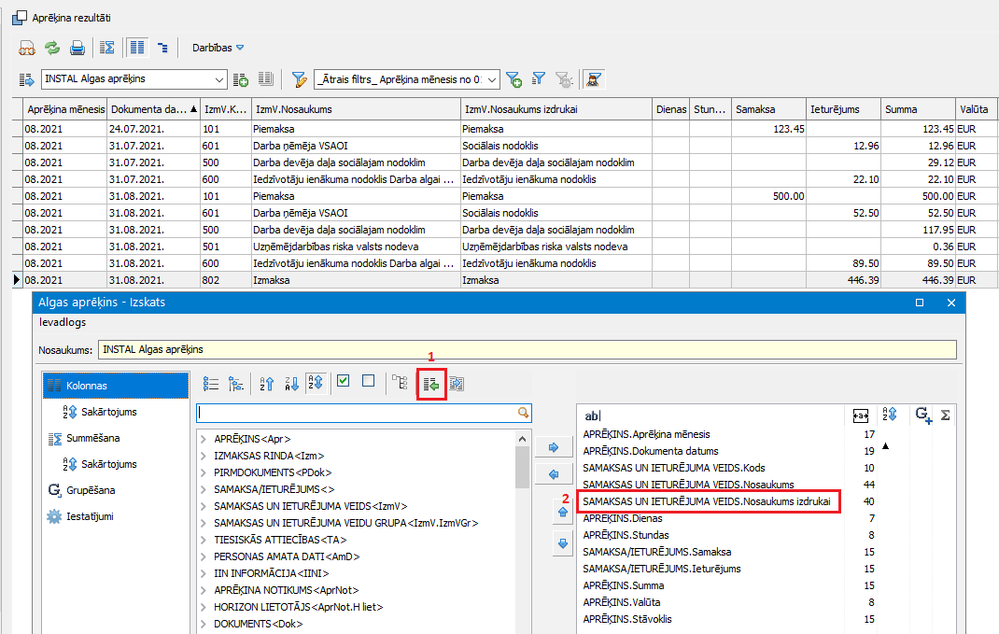Viewport: 999px width, 634px height.
Task: Click the copy view icon
Action: pyautogui.click(x=266, y=79)
